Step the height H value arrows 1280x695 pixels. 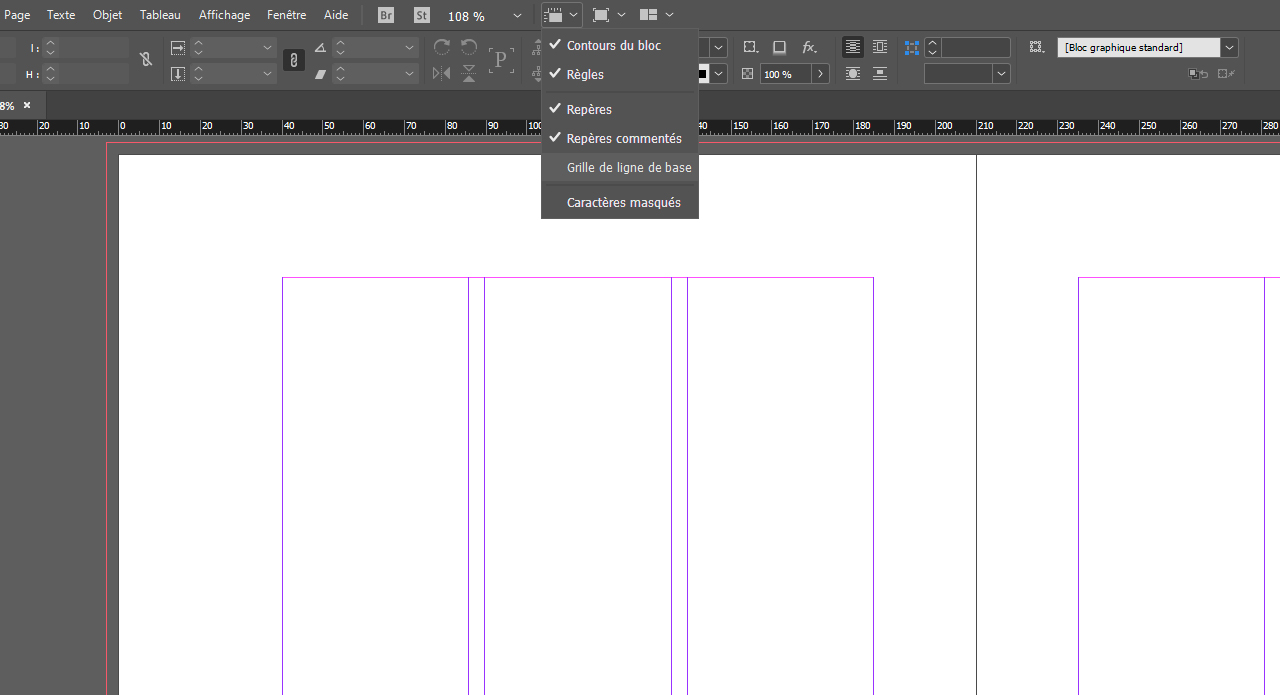tap(50, 73)
